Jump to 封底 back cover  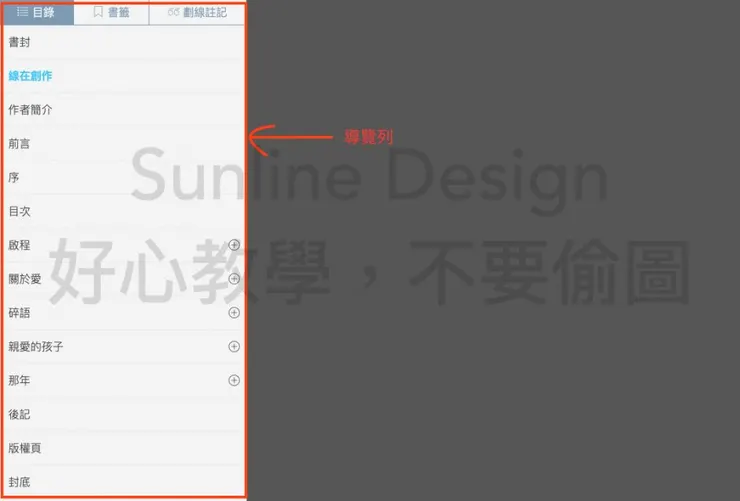pyautogui.click(x=124, y=482)
